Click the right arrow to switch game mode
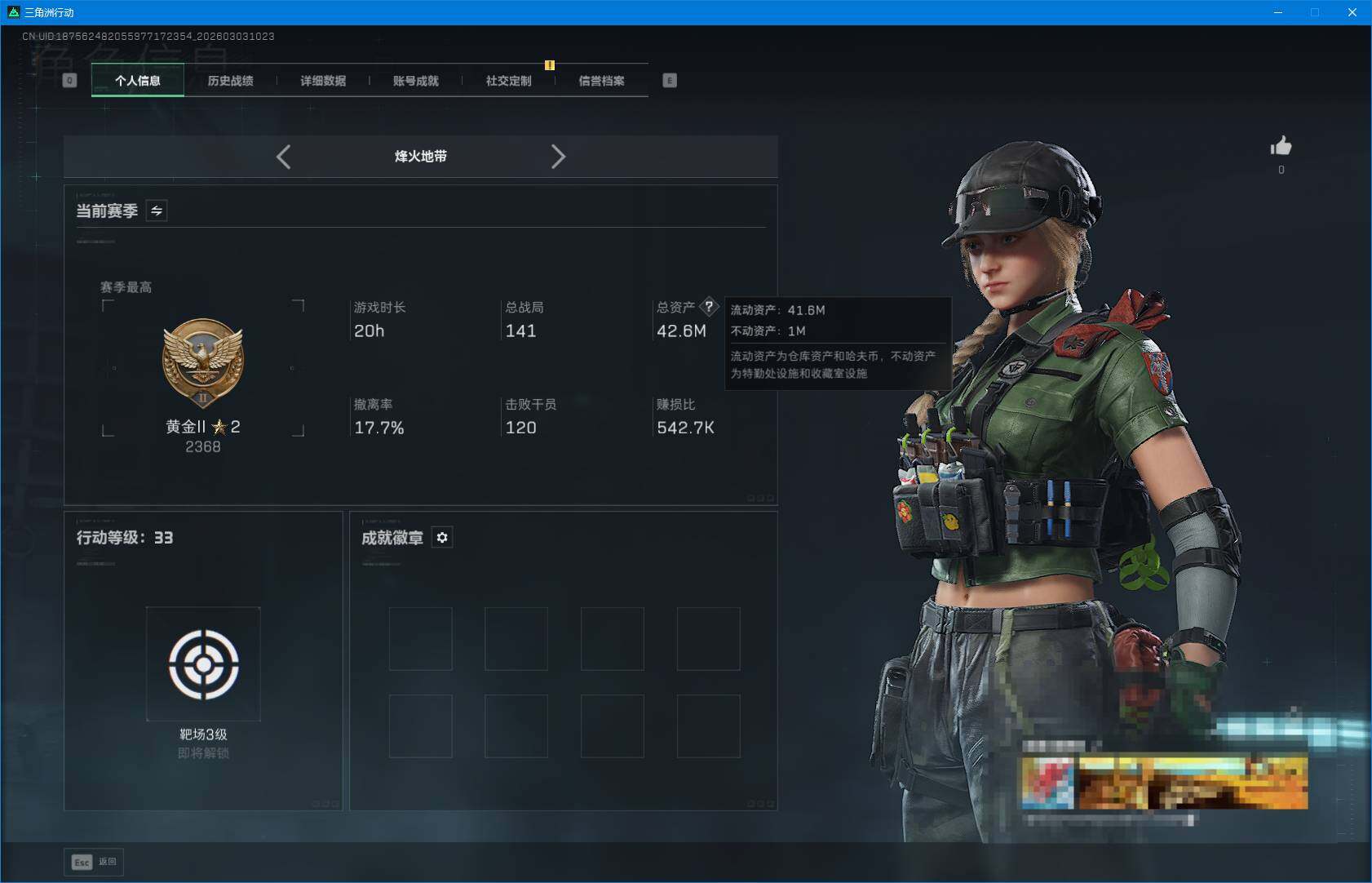1372x883 pixels. (x=559, y=156)
